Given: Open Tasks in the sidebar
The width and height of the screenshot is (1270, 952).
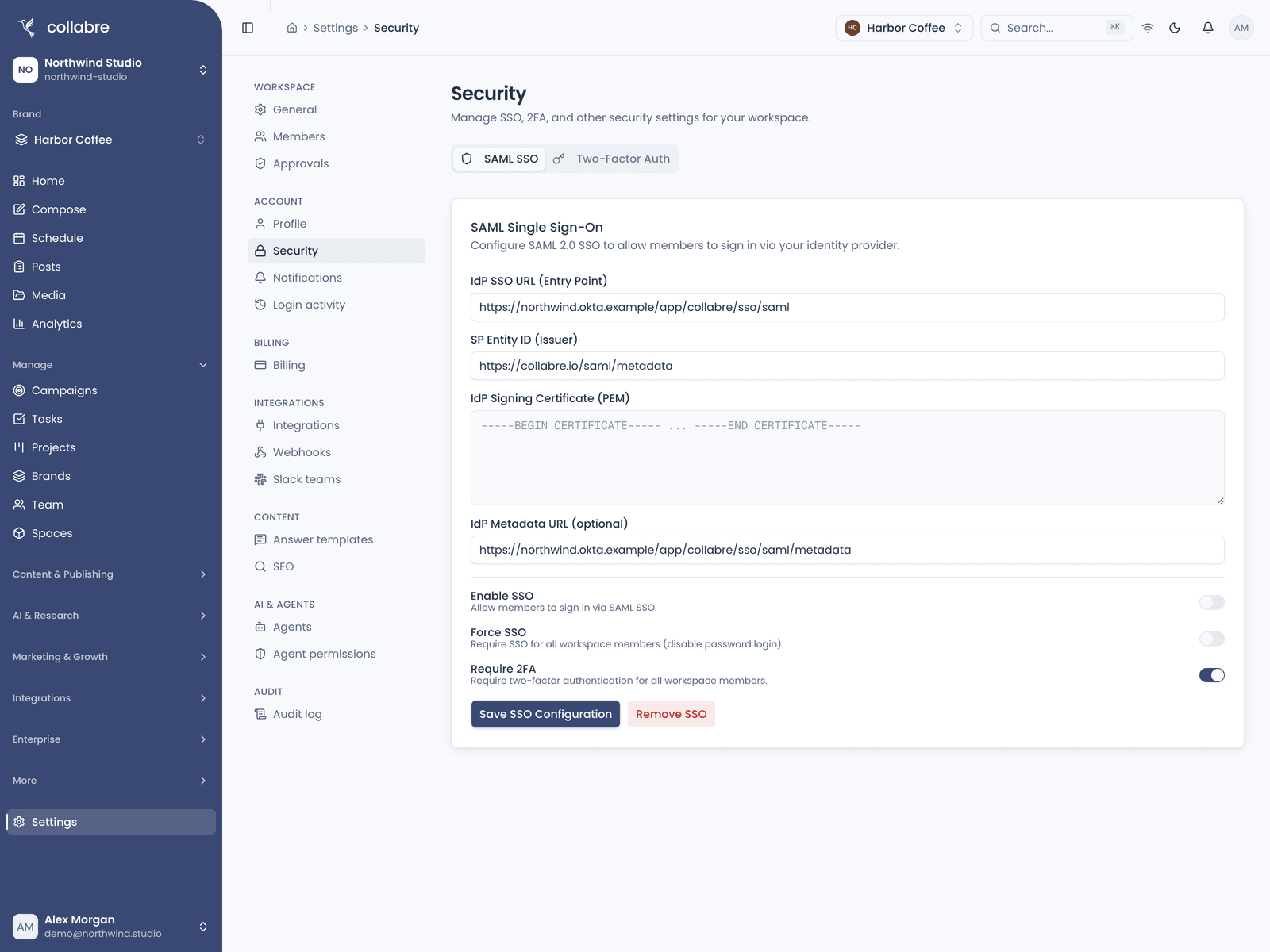Looking at the screenshot, I should point(111,419).
